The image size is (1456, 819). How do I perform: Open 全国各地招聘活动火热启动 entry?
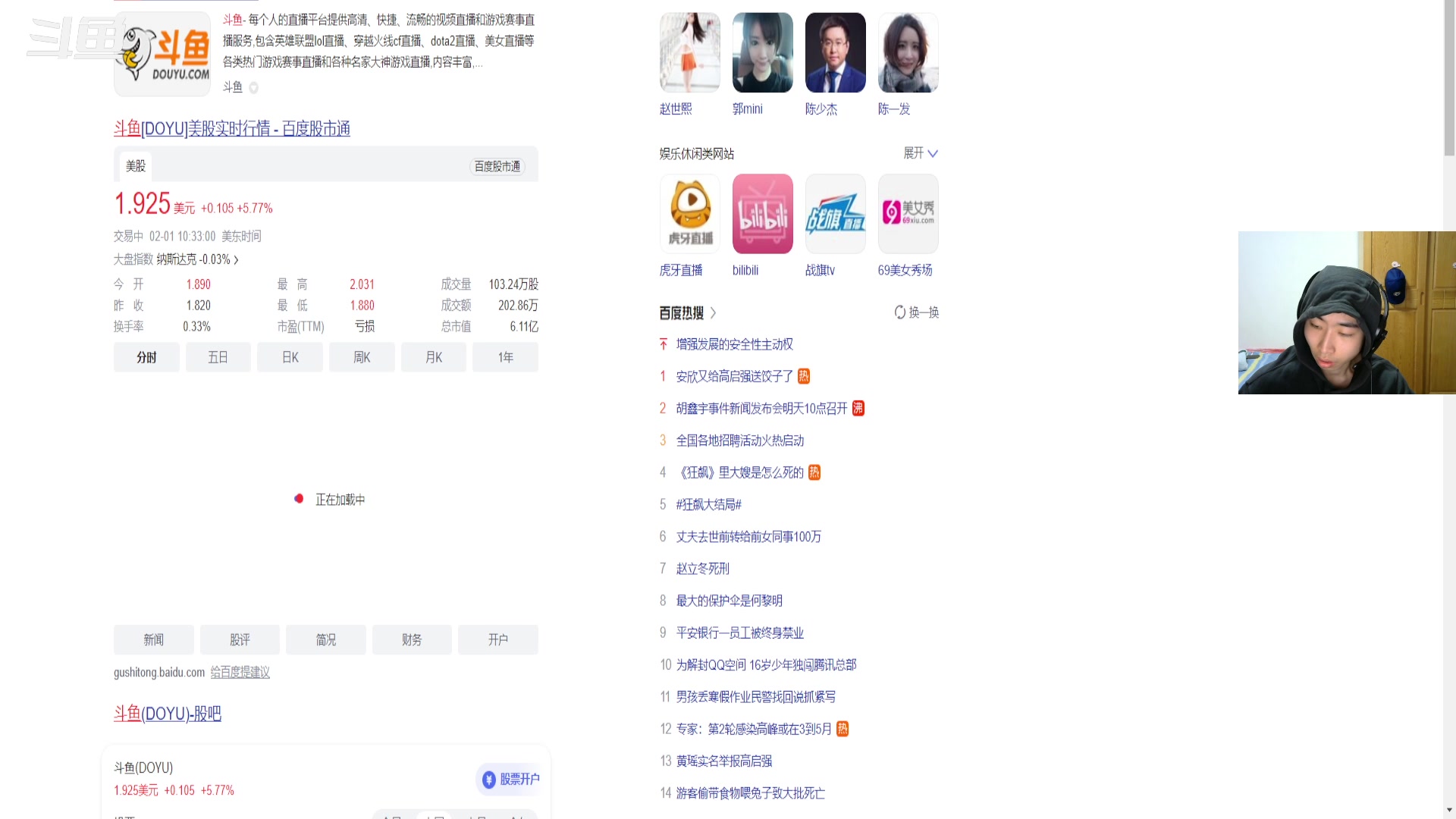tap(740, 441)
